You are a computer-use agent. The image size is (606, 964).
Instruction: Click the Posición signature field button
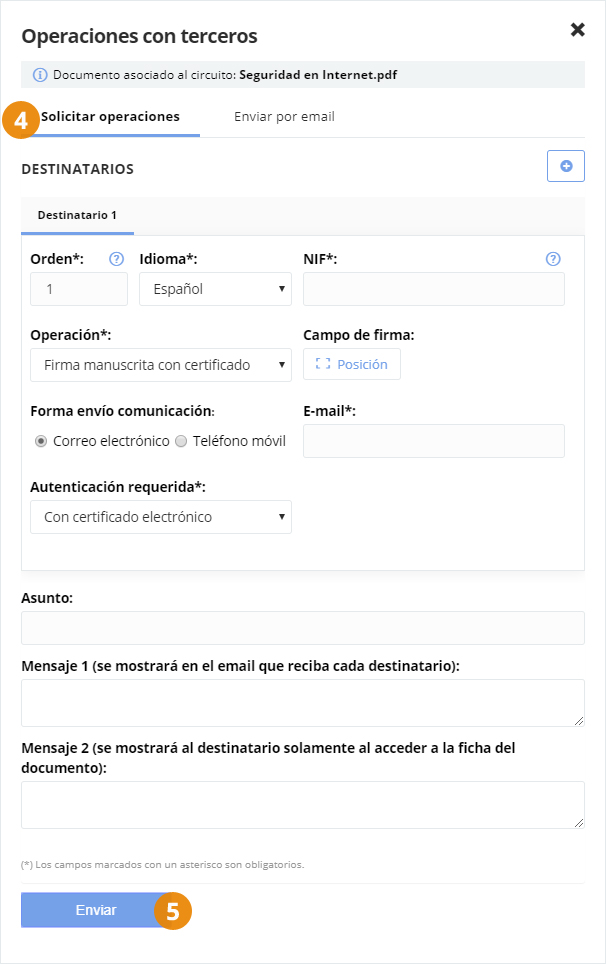click(352, 364)
